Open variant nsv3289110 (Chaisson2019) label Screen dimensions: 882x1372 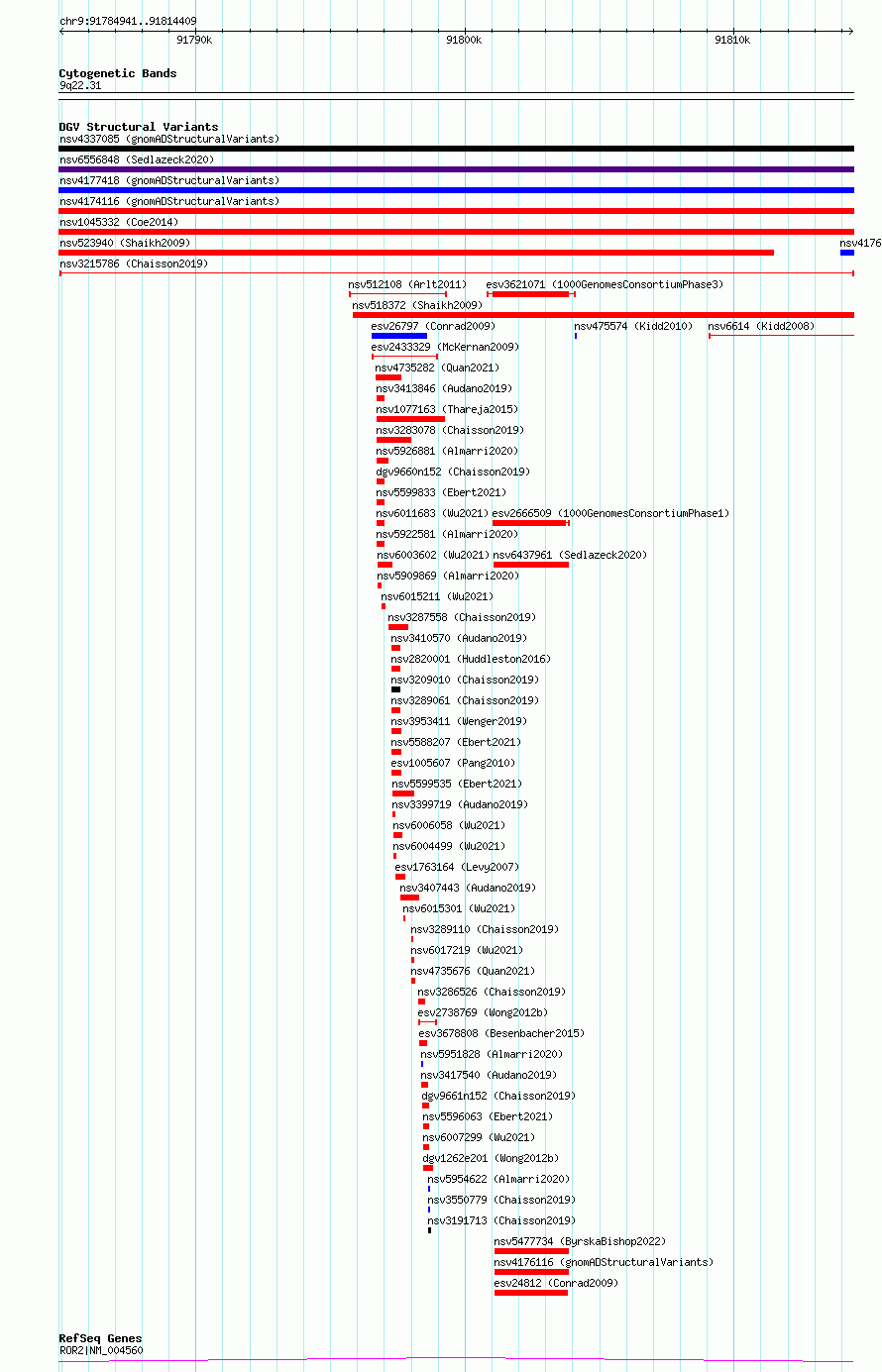click(486, 929)
